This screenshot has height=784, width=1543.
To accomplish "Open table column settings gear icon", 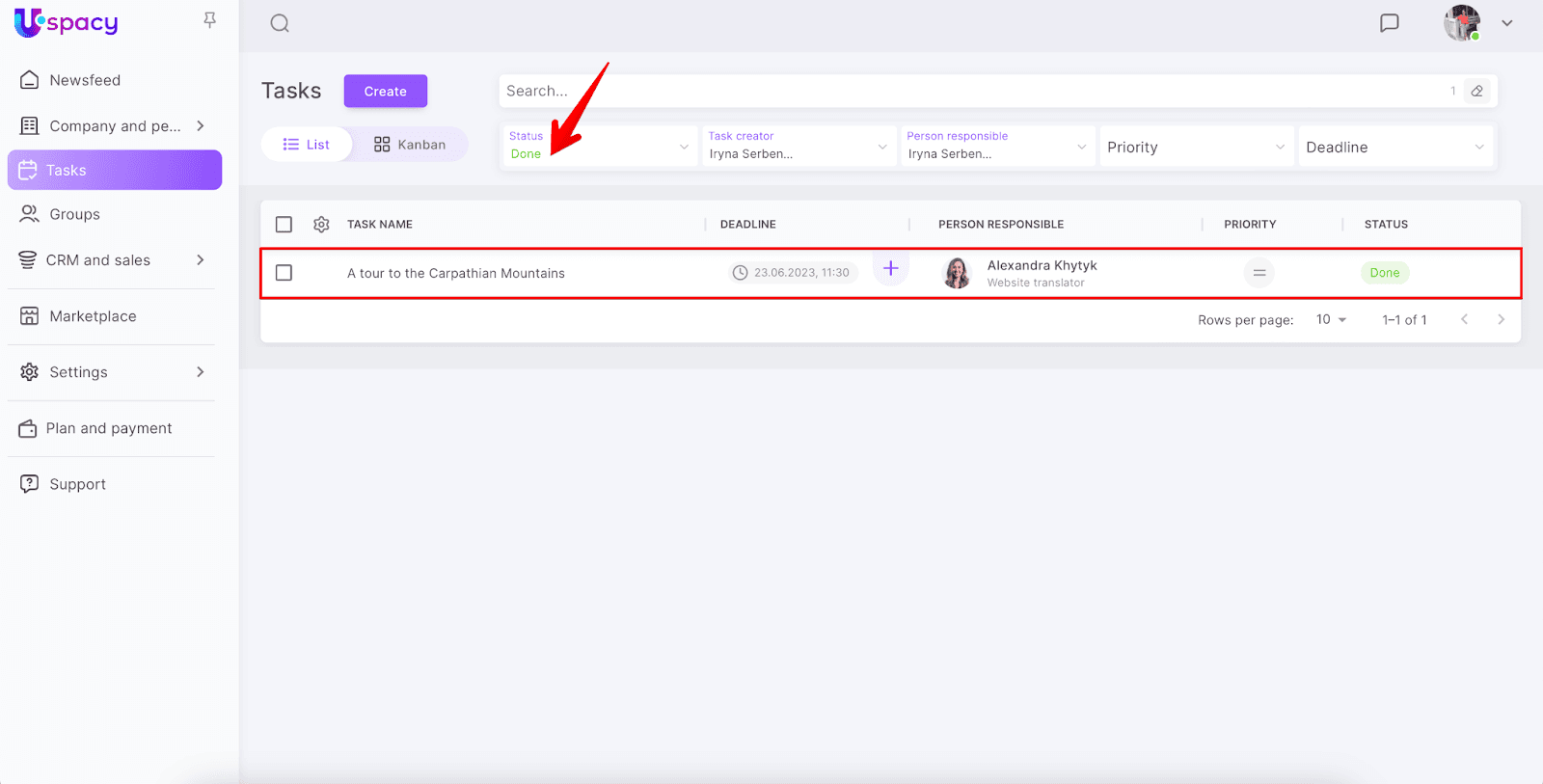I will [x=321, y=225].
